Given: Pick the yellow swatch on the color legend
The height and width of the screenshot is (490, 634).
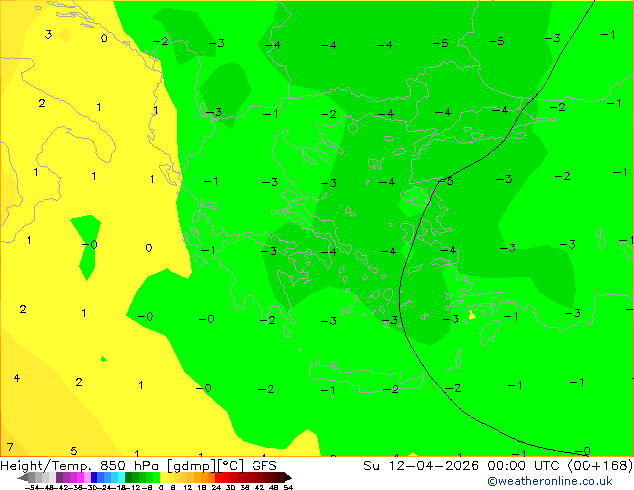Looking at the screenshot, I should 163,477.
